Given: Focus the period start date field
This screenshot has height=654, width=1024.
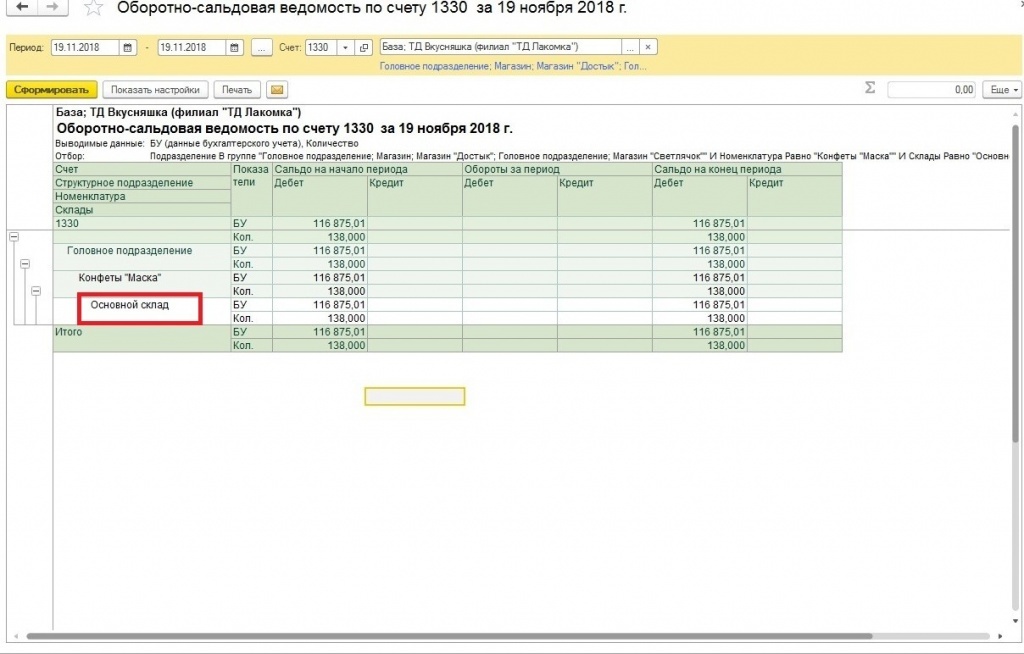Looking at the screenshot, I should click(x=86, y=48).
